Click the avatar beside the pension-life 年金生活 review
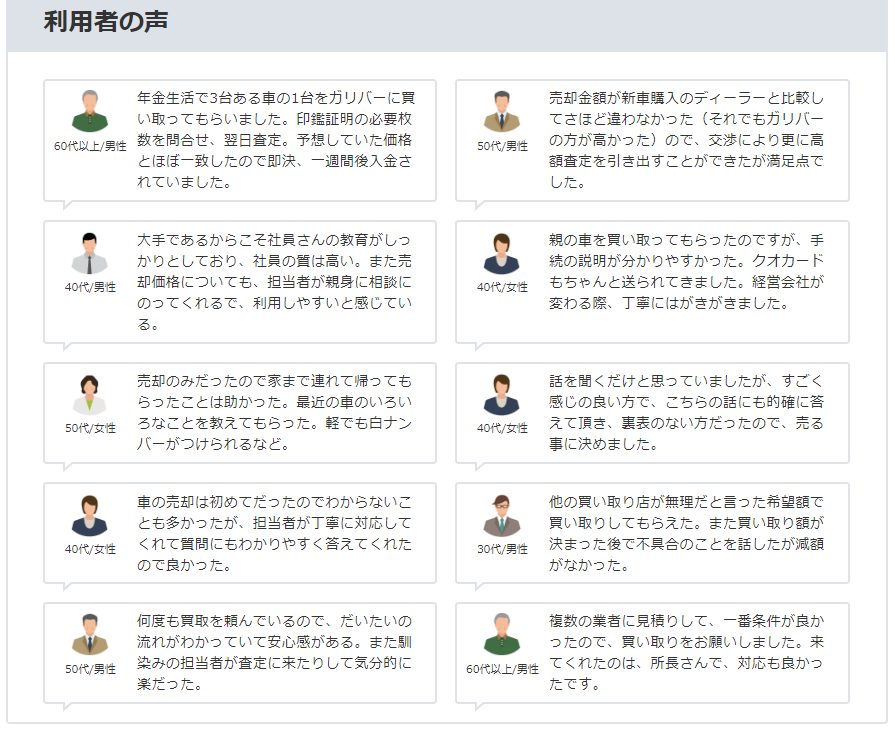Screen dimensions: 895x729 click(x=90, y=111)
